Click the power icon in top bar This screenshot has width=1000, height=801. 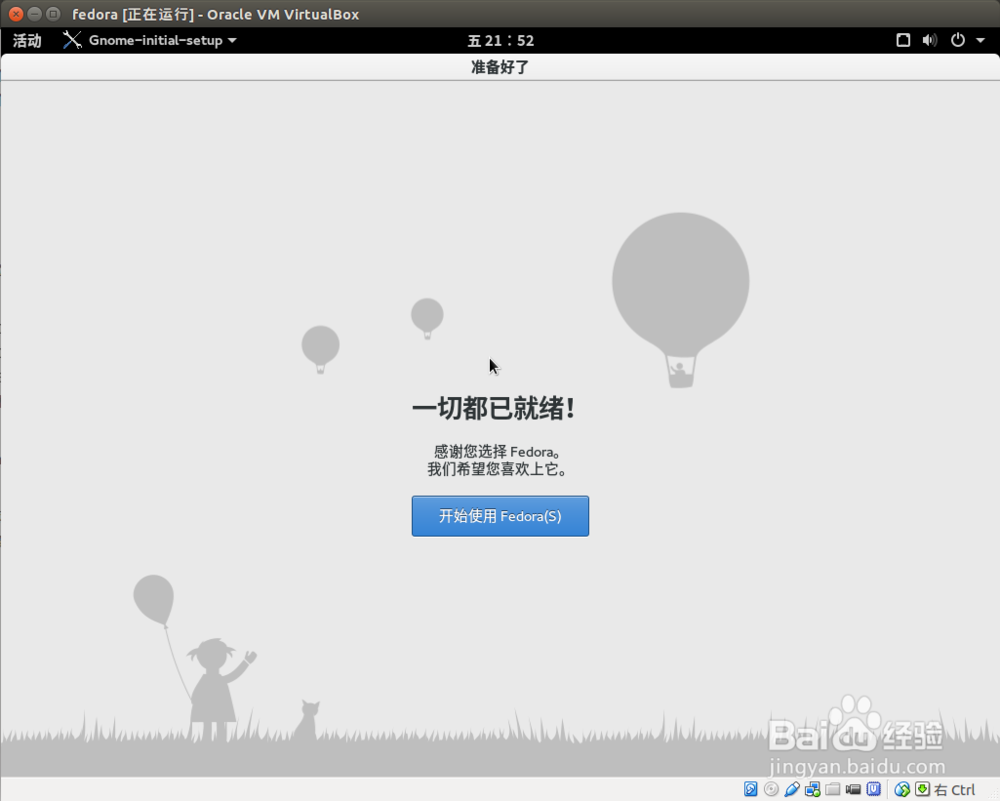coord(958,40)
